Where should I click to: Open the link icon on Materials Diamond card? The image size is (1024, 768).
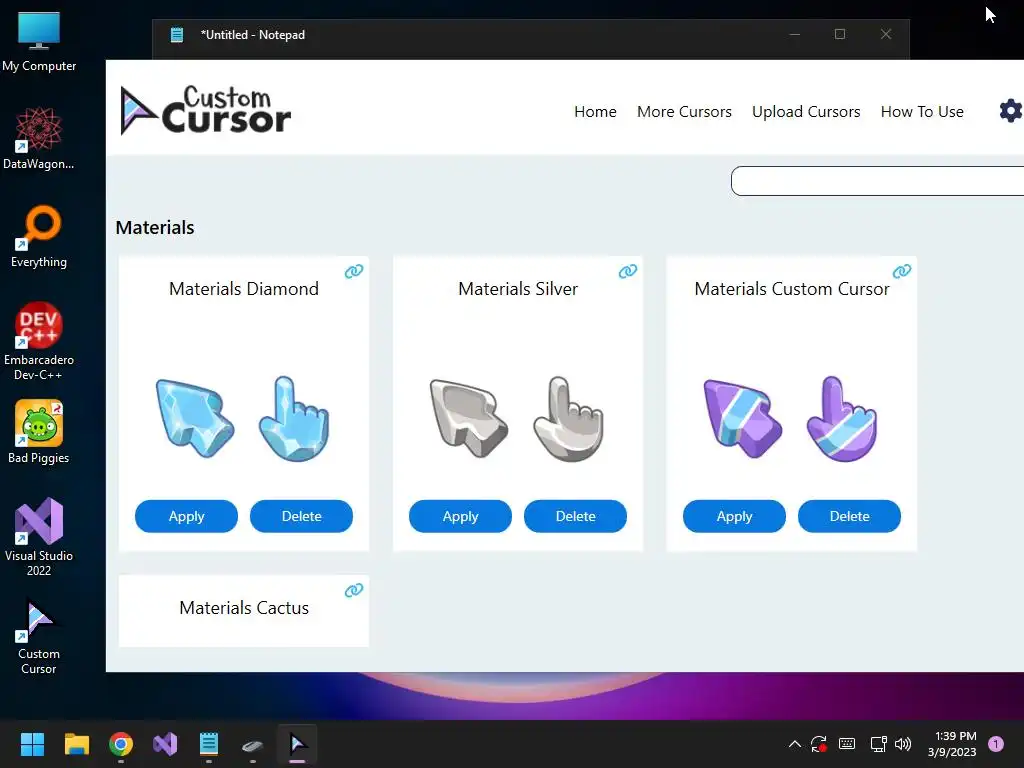354,271
